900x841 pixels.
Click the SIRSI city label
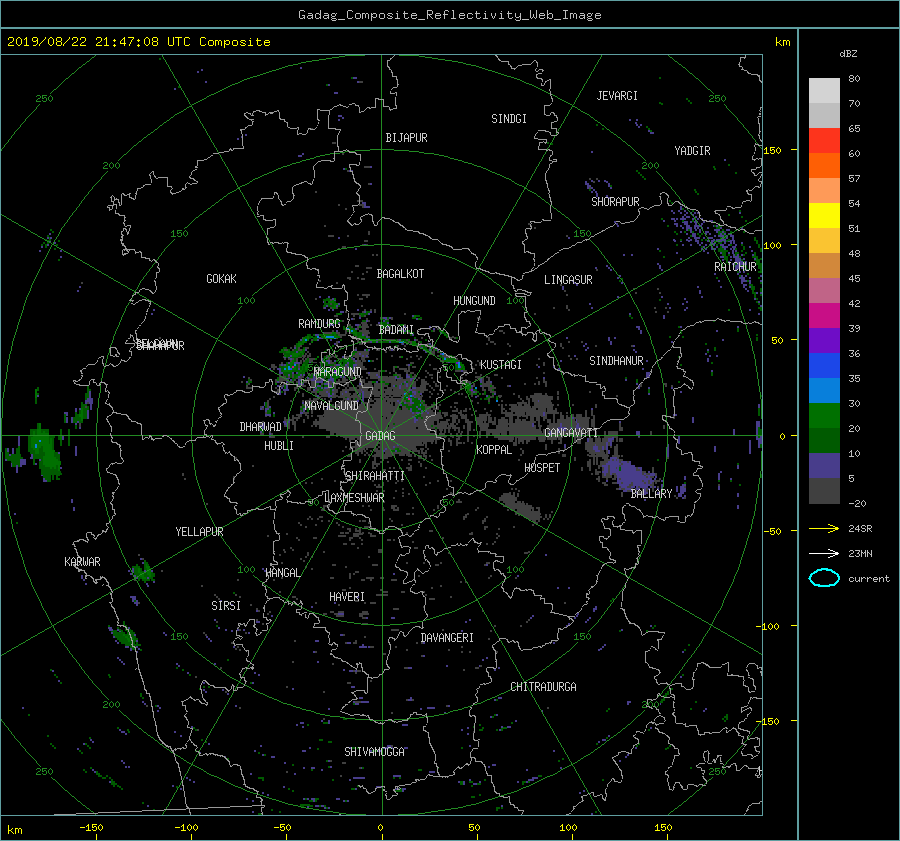[226, 605]
